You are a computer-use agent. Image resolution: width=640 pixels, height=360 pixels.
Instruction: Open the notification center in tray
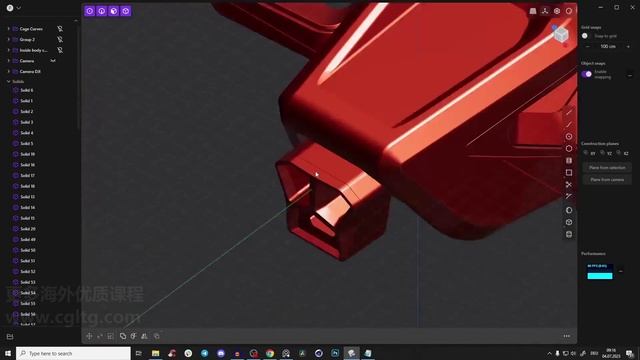[x=630, y=353]
